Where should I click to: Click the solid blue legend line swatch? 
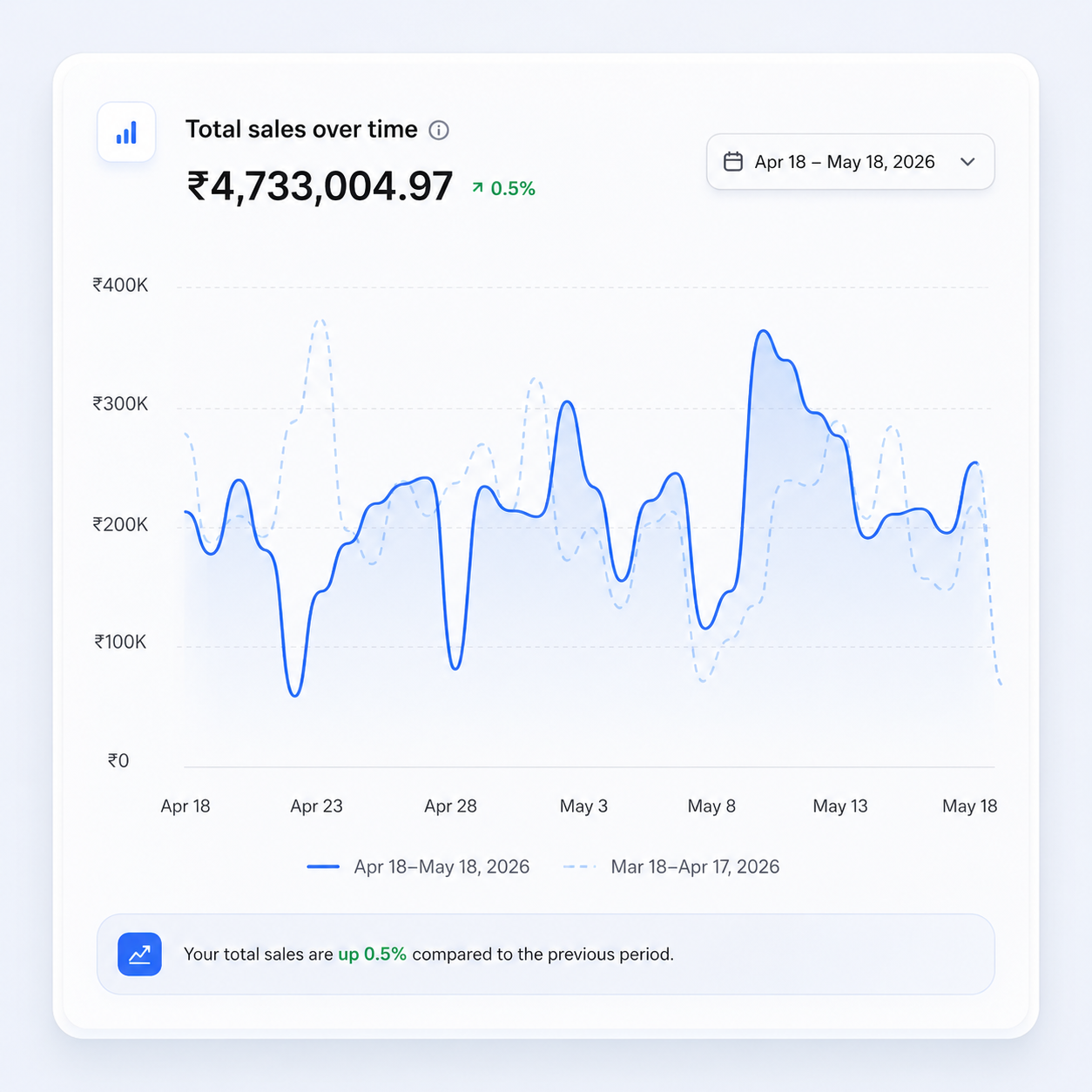(x=323, y=866)
